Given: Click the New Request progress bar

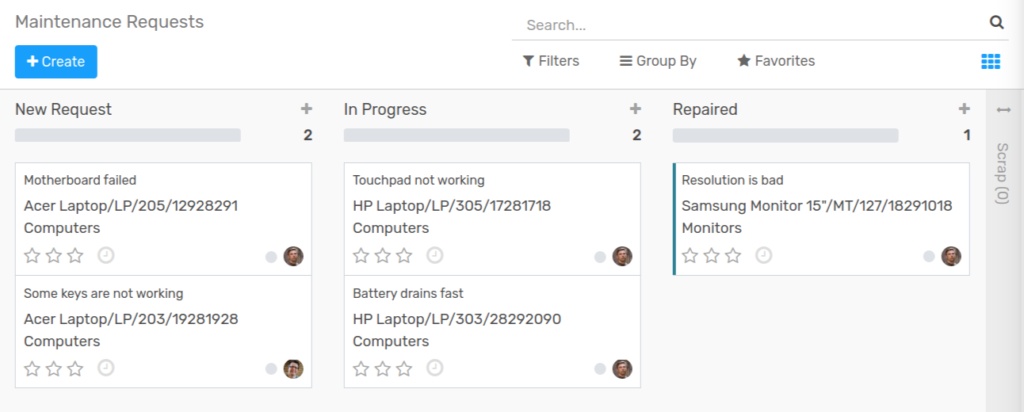Looking at the screenshot, I should pos(128,135).
